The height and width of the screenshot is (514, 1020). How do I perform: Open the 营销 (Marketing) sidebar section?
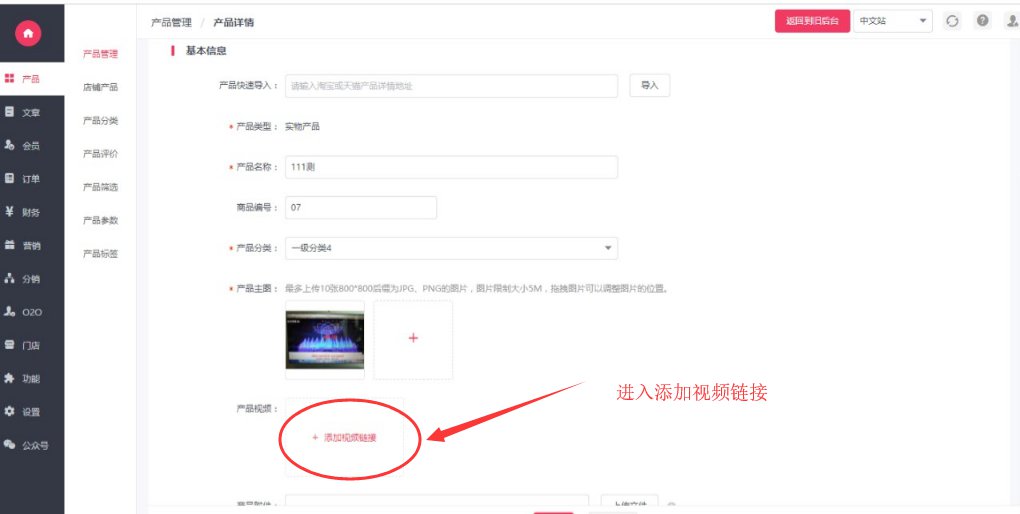click(24, 245)
